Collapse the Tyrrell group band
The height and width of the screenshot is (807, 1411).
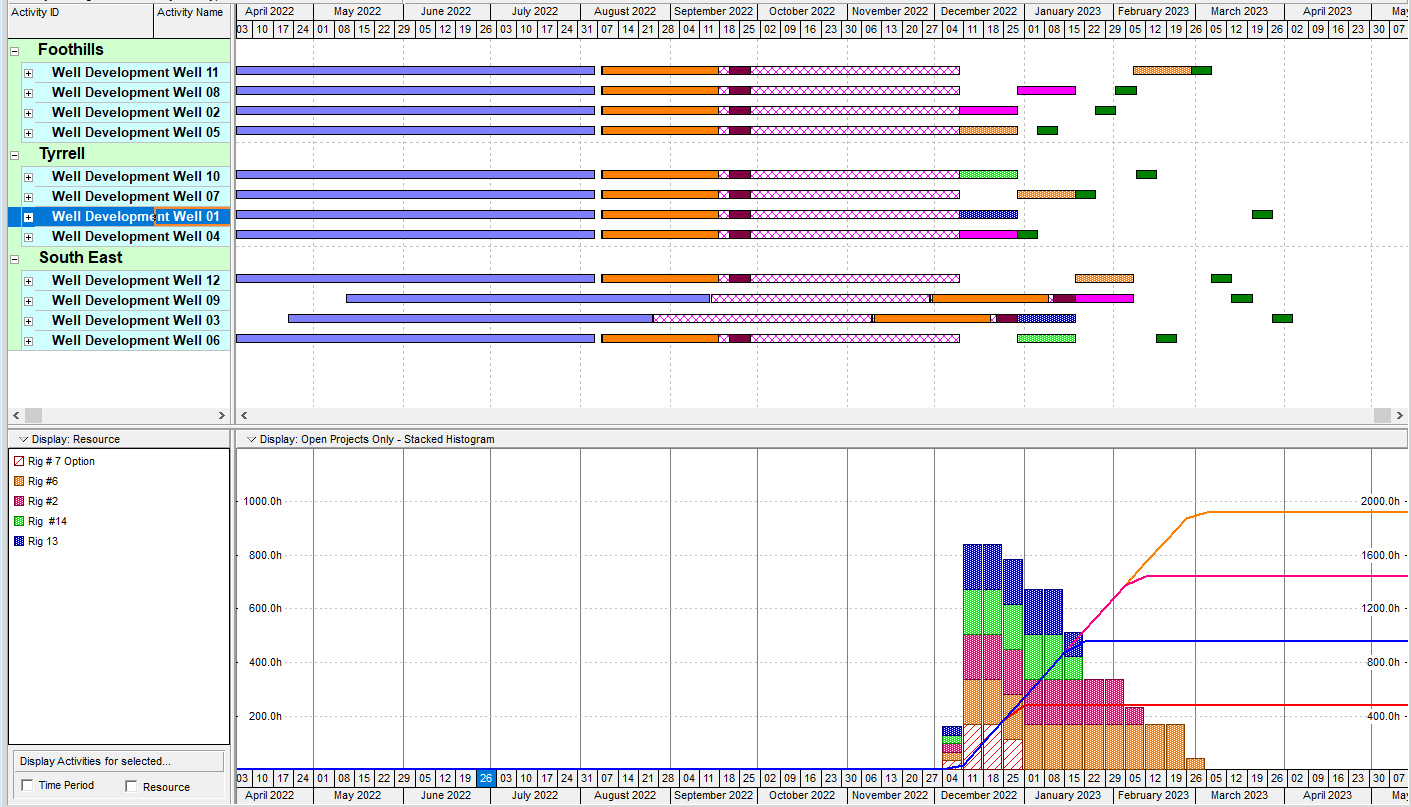[14, 154]
